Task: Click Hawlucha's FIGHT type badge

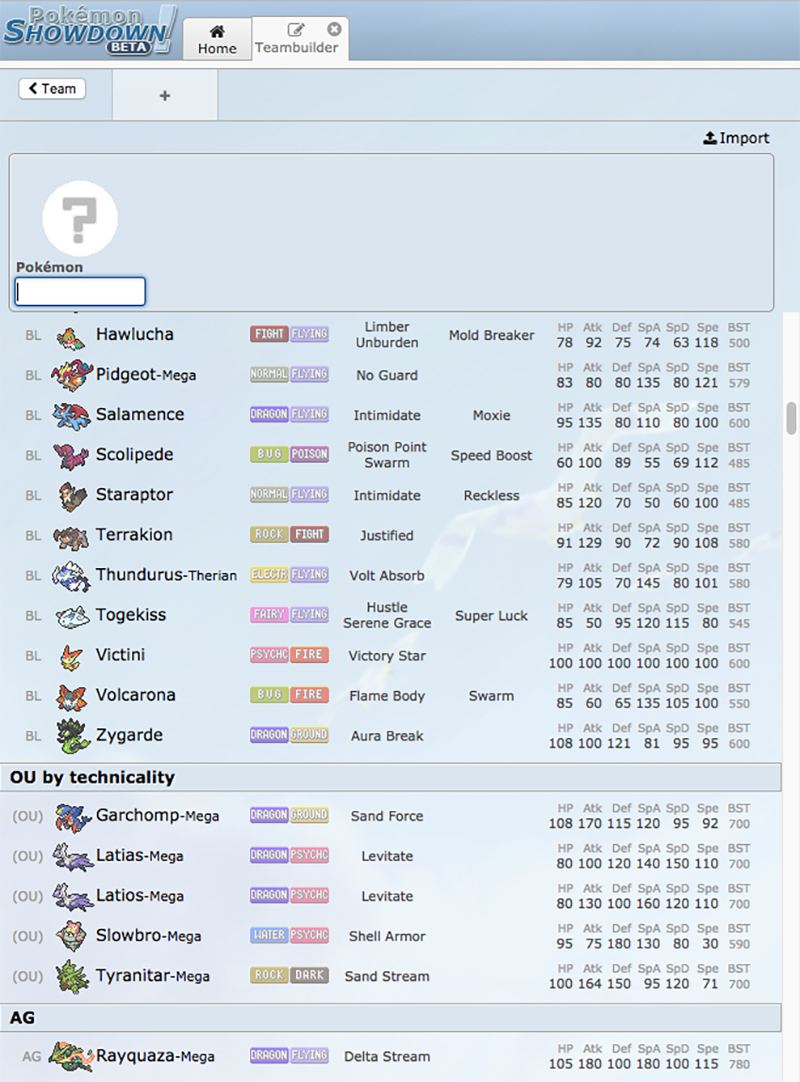Action: [269, 334]
